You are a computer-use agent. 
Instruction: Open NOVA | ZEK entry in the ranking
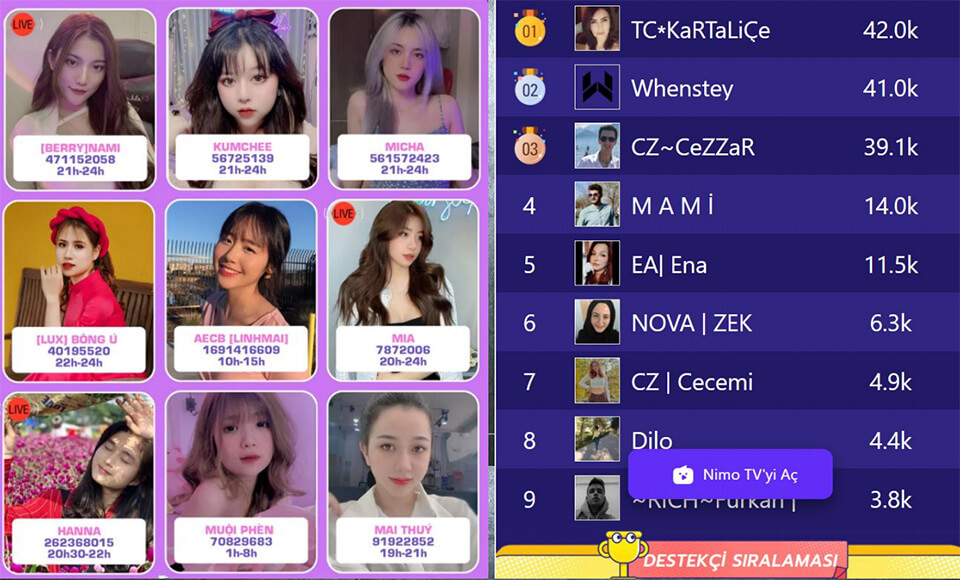click(x=728, y=322)
